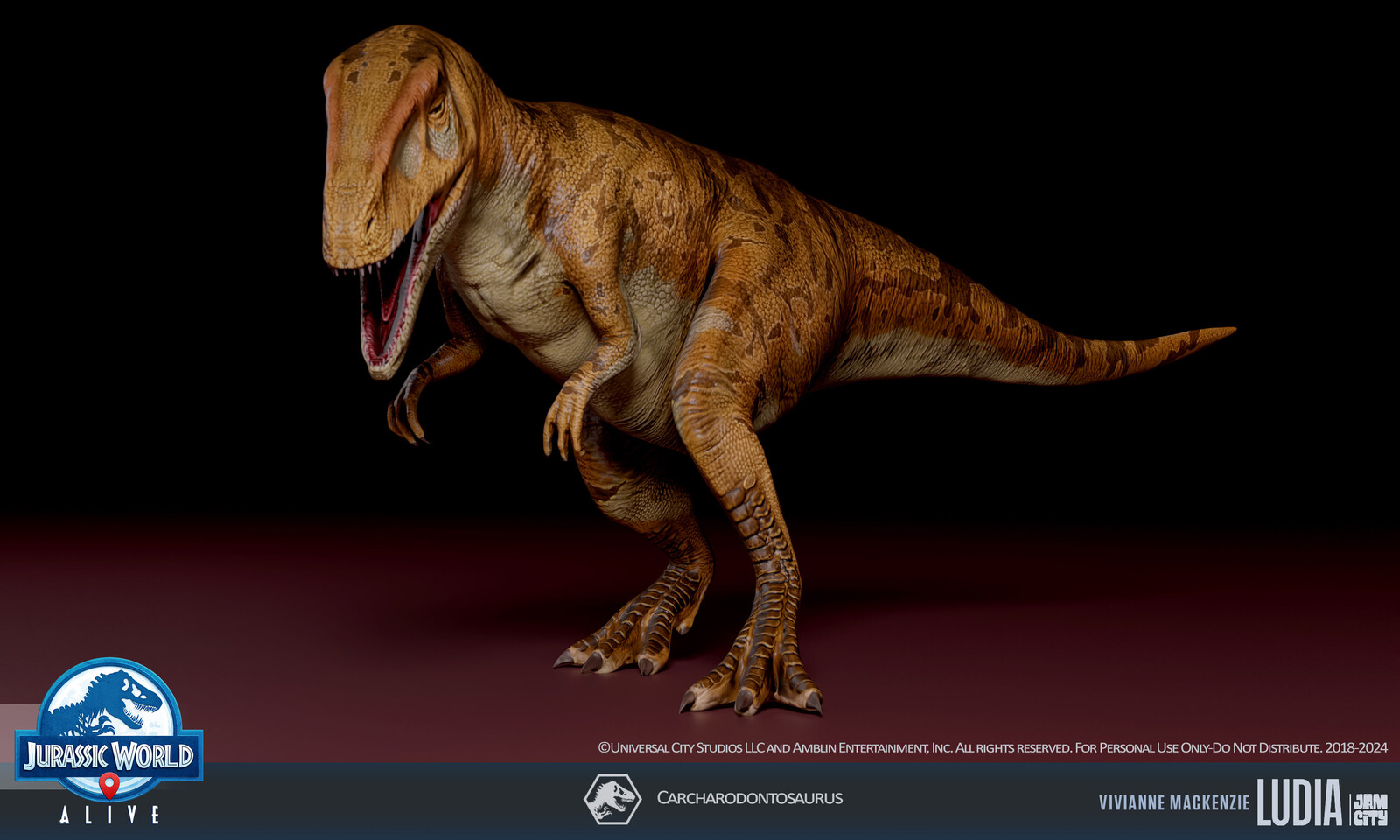Click the hexagonal T-rex skeleton emblem
This screenshot has width=1400, height=840.
[x=612, y=798]
